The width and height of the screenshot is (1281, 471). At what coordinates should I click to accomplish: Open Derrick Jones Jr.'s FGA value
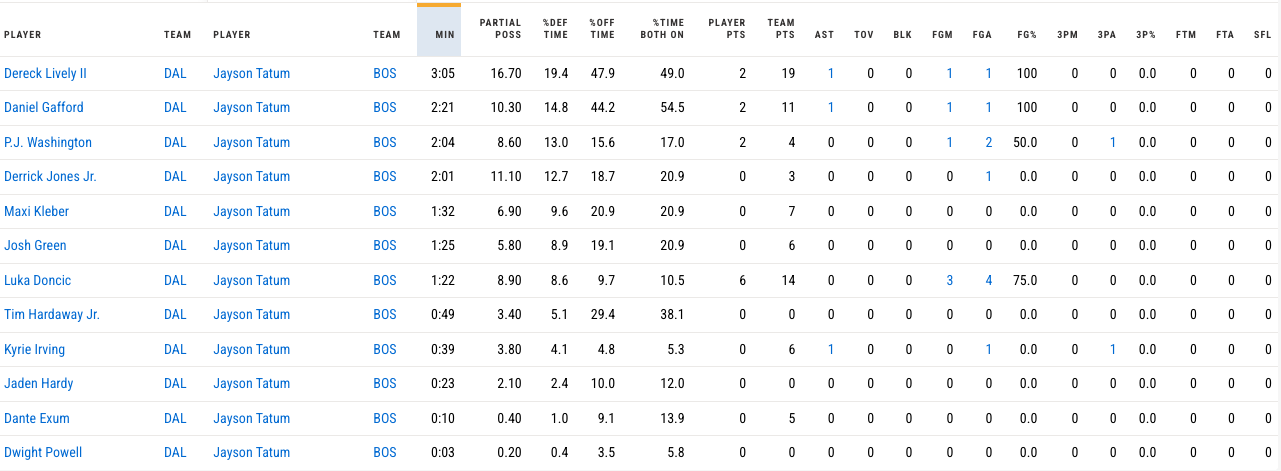[989, 176]
